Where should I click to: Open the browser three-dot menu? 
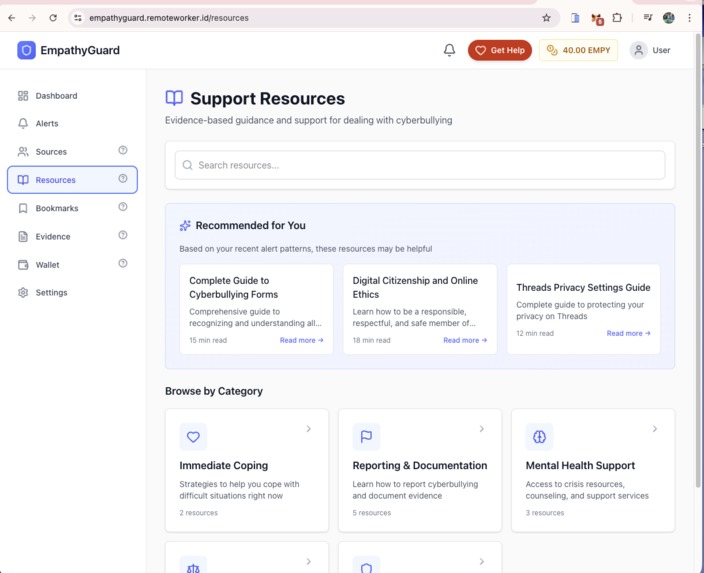tap(689, 18)
